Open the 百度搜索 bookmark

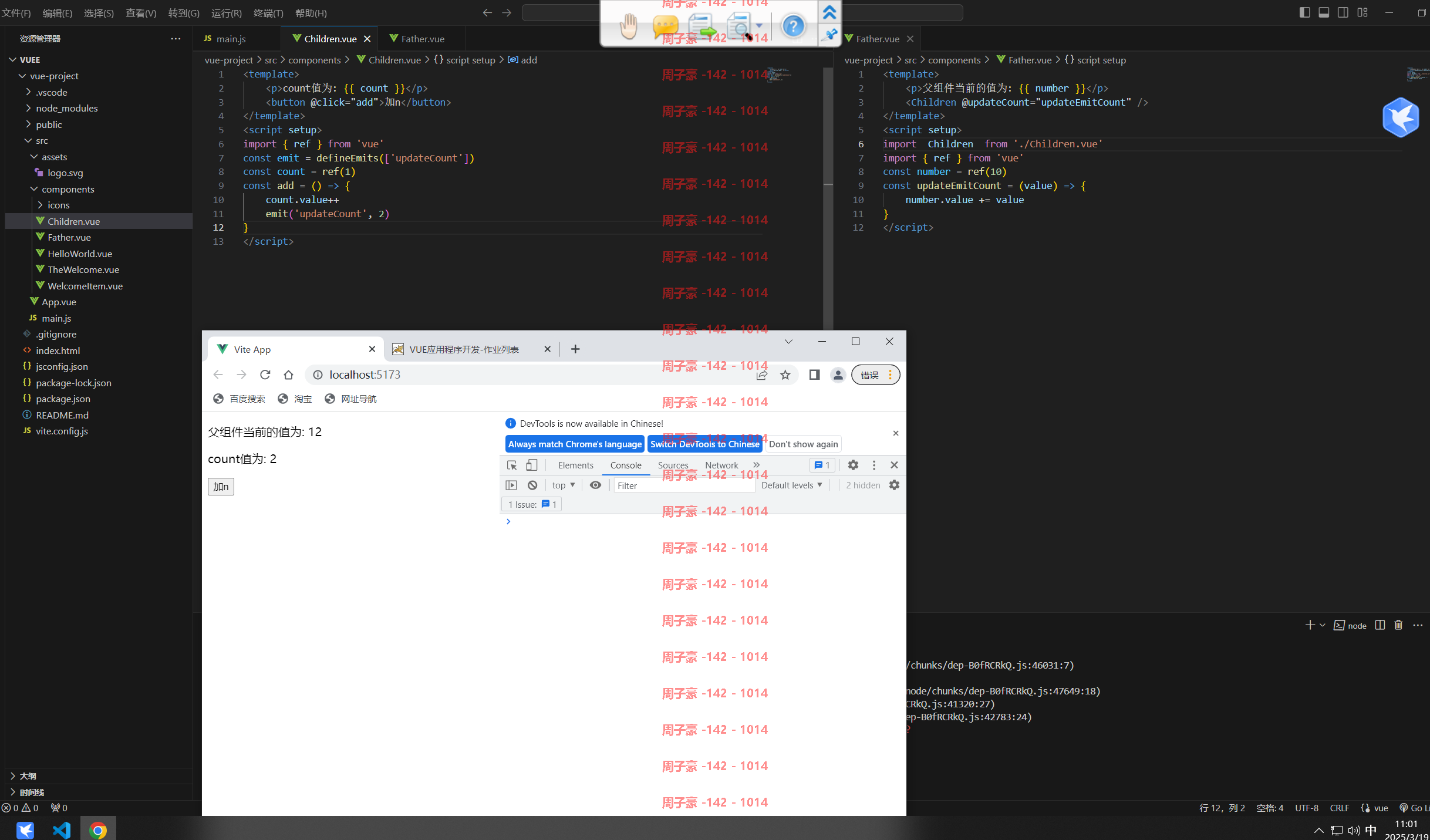pos(239,399)
